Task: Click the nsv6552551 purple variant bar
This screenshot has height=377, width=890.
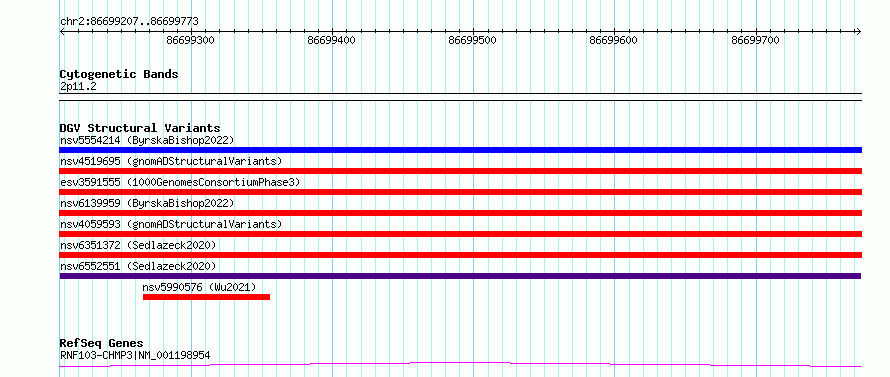Action: click(460, 276)
